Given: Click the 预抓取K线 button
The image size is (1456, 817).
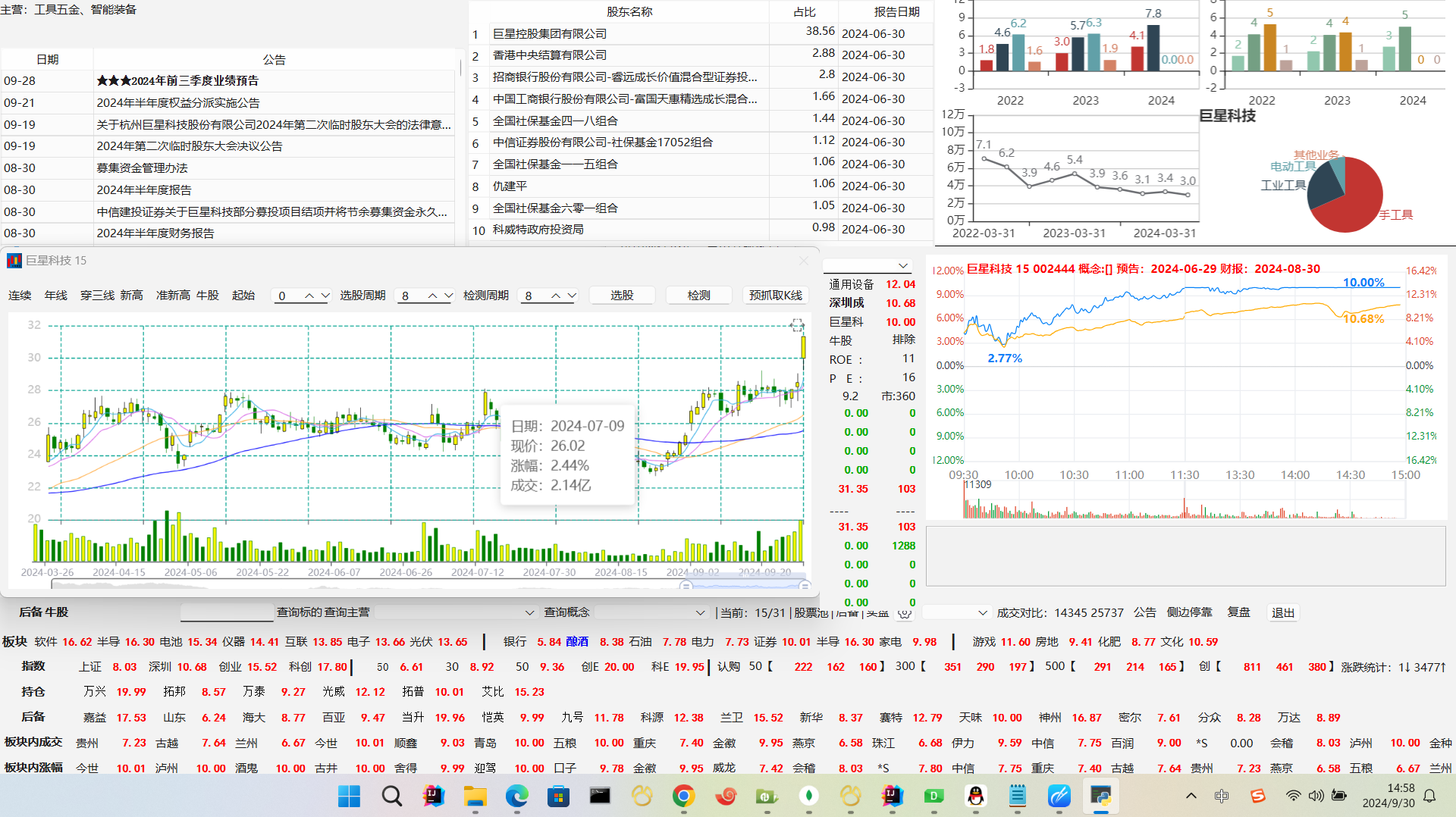Looking at the screenshot, I should pyautogui.click(x=775, y=296).
